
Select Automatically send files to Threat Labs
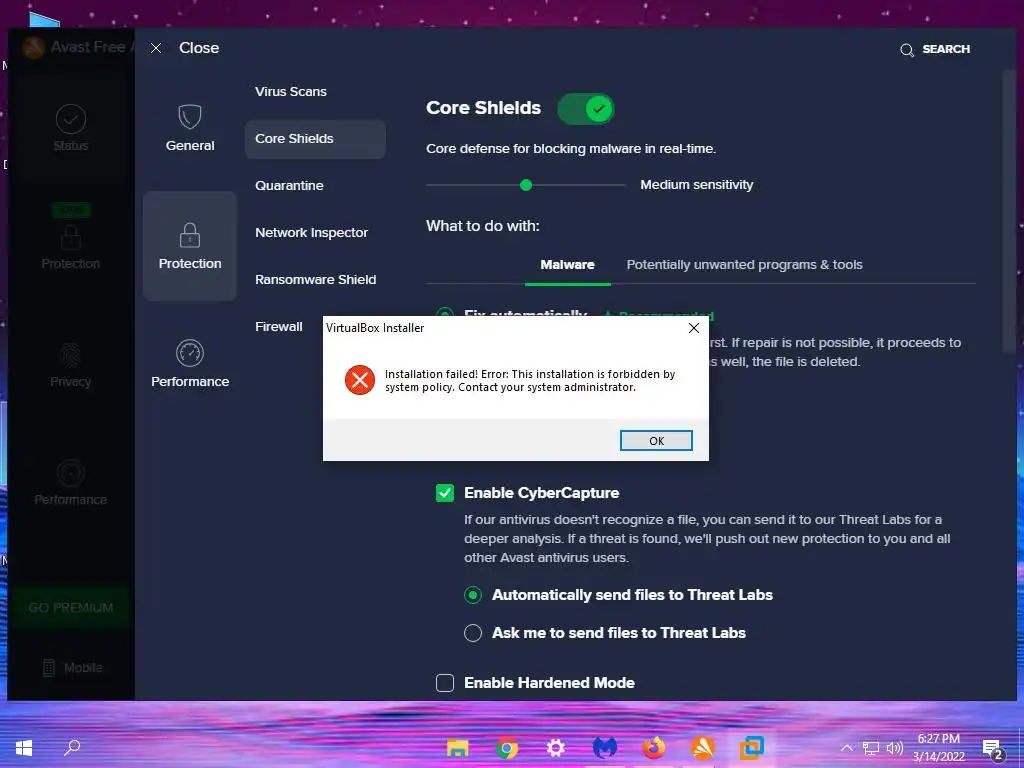[x=473, y=595]
